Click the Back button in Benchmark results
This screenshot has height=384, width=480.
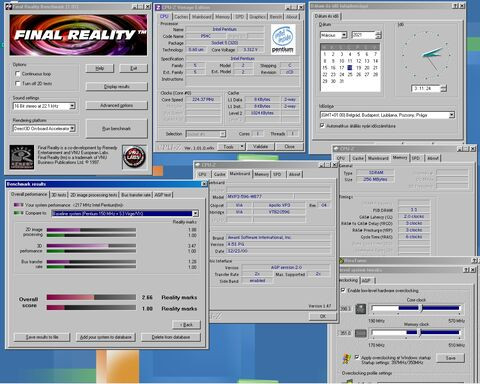[187, 325]
